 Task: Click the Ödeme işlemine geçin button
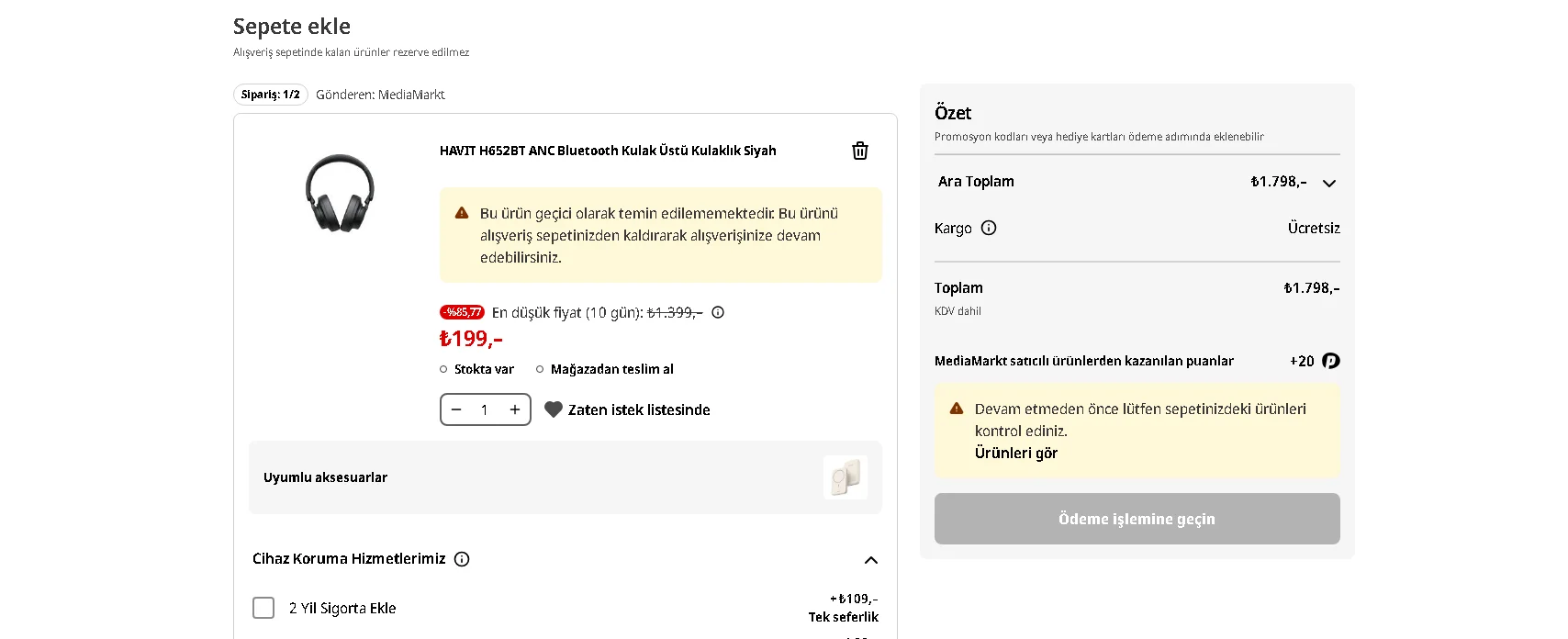(x=1137, y=519)
